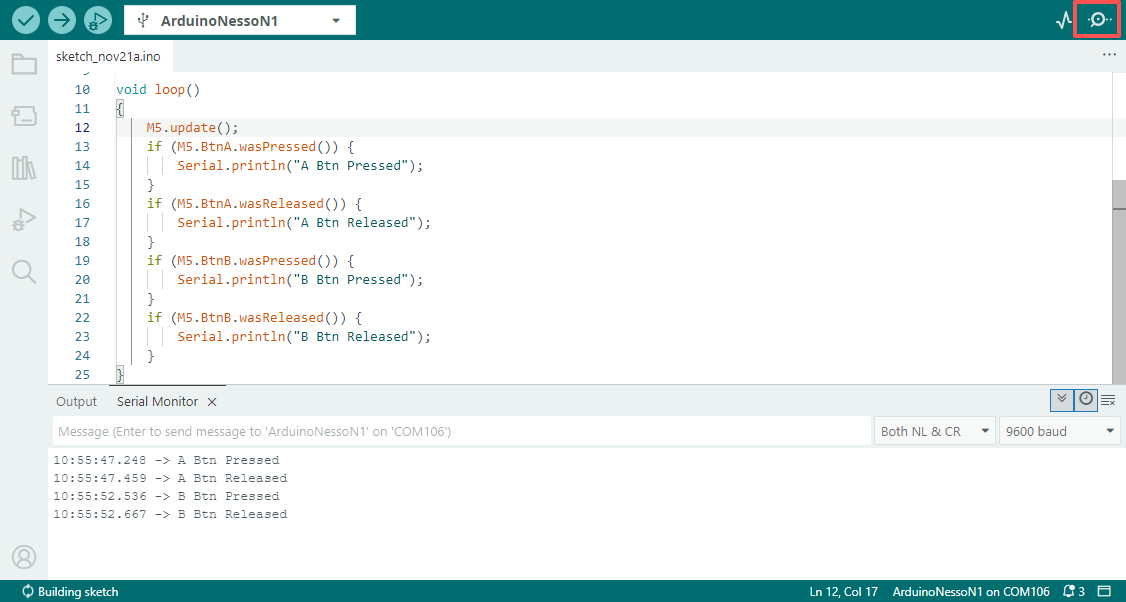Open the Sketchbook folder sidebar icon
Image resolution: width=1126 pixels, height=602 pixels.
pos(24,65)
